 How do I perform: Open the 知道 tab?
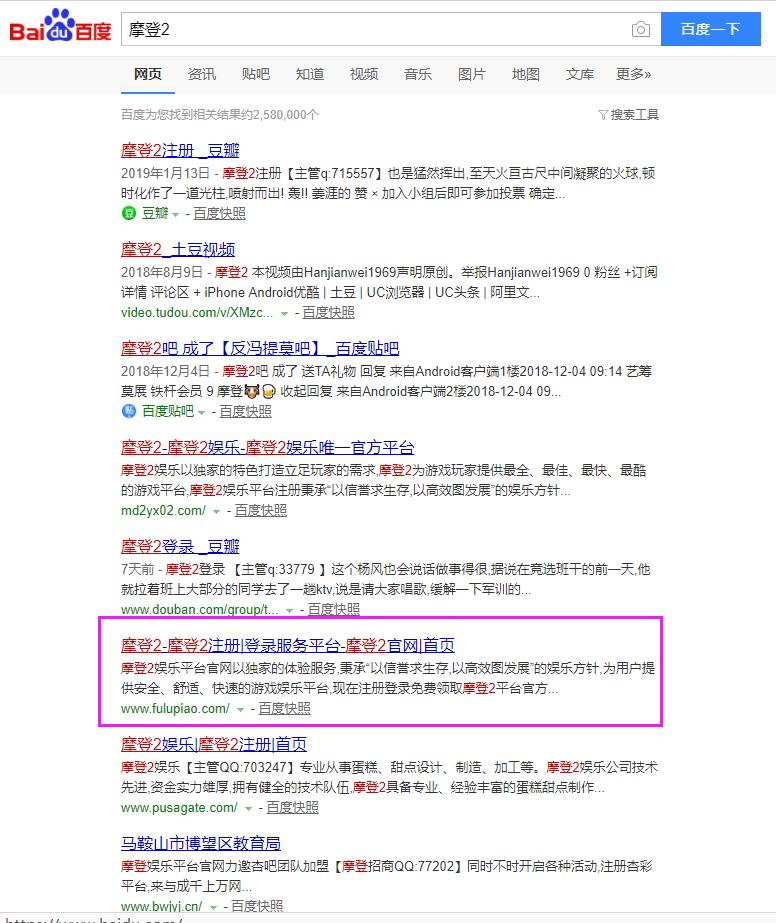(310, 74)
